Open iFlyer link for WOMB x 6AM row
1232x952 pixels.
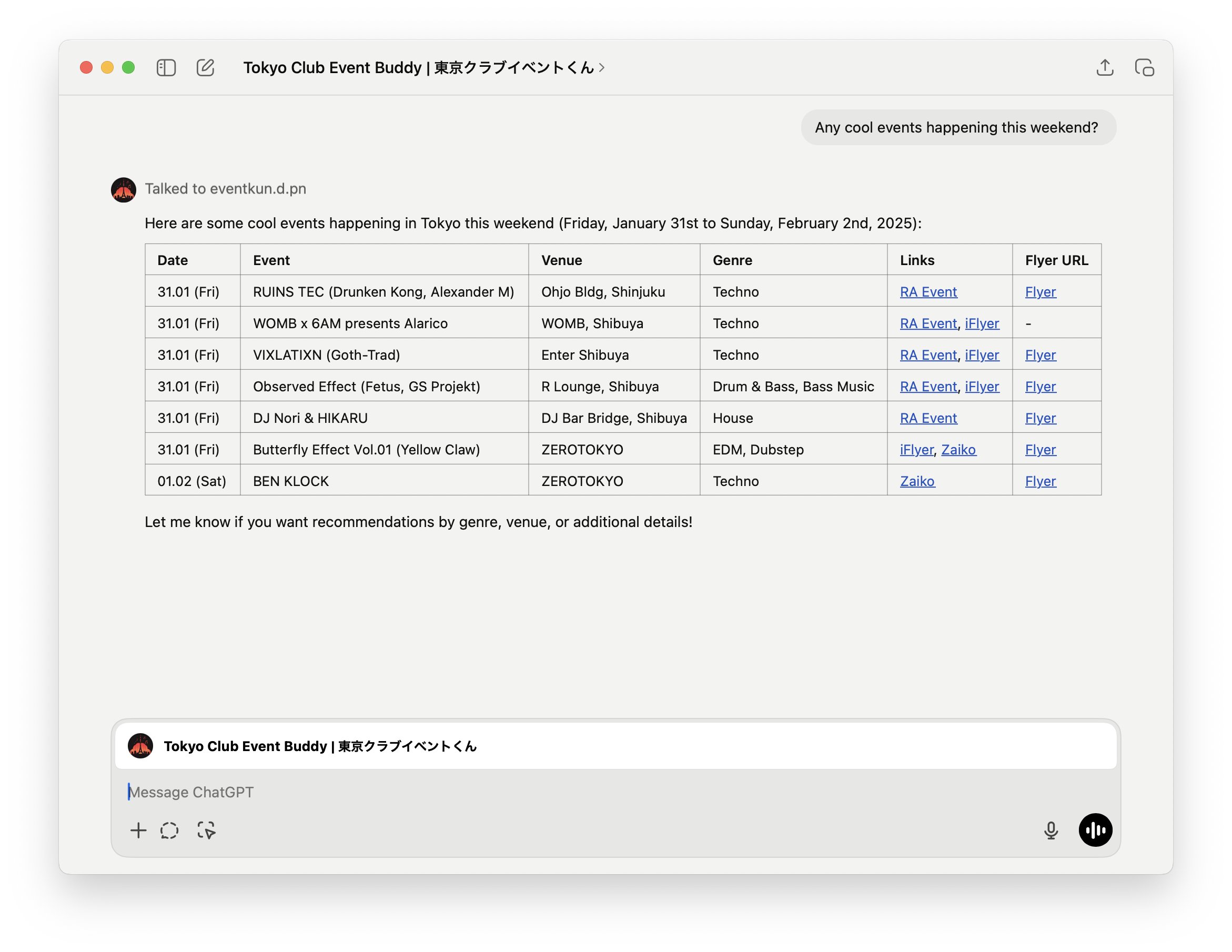click(x=982, y=323)
